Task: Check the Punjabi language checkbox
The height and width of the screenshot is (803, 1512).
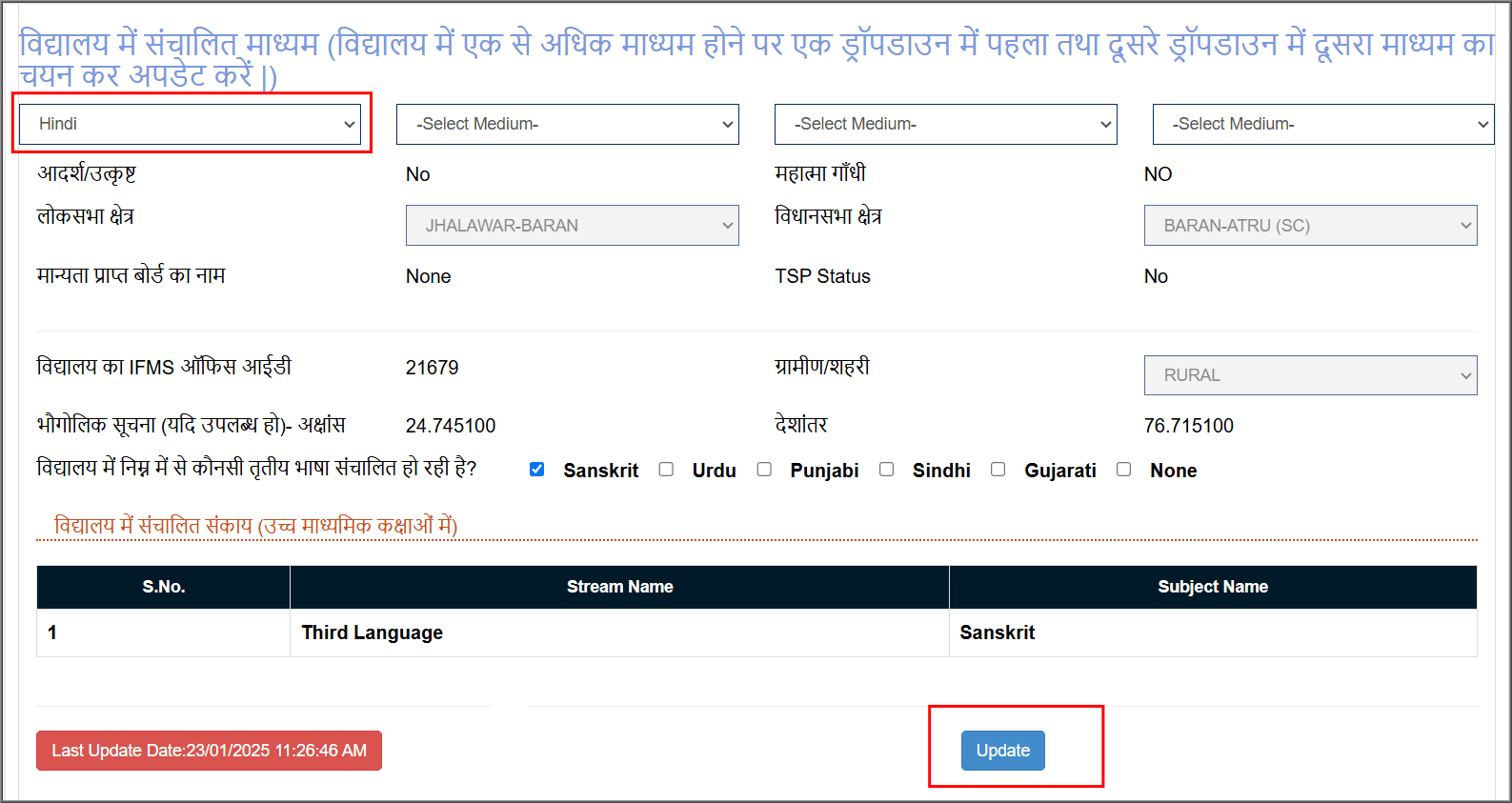Action: point(764,469)
